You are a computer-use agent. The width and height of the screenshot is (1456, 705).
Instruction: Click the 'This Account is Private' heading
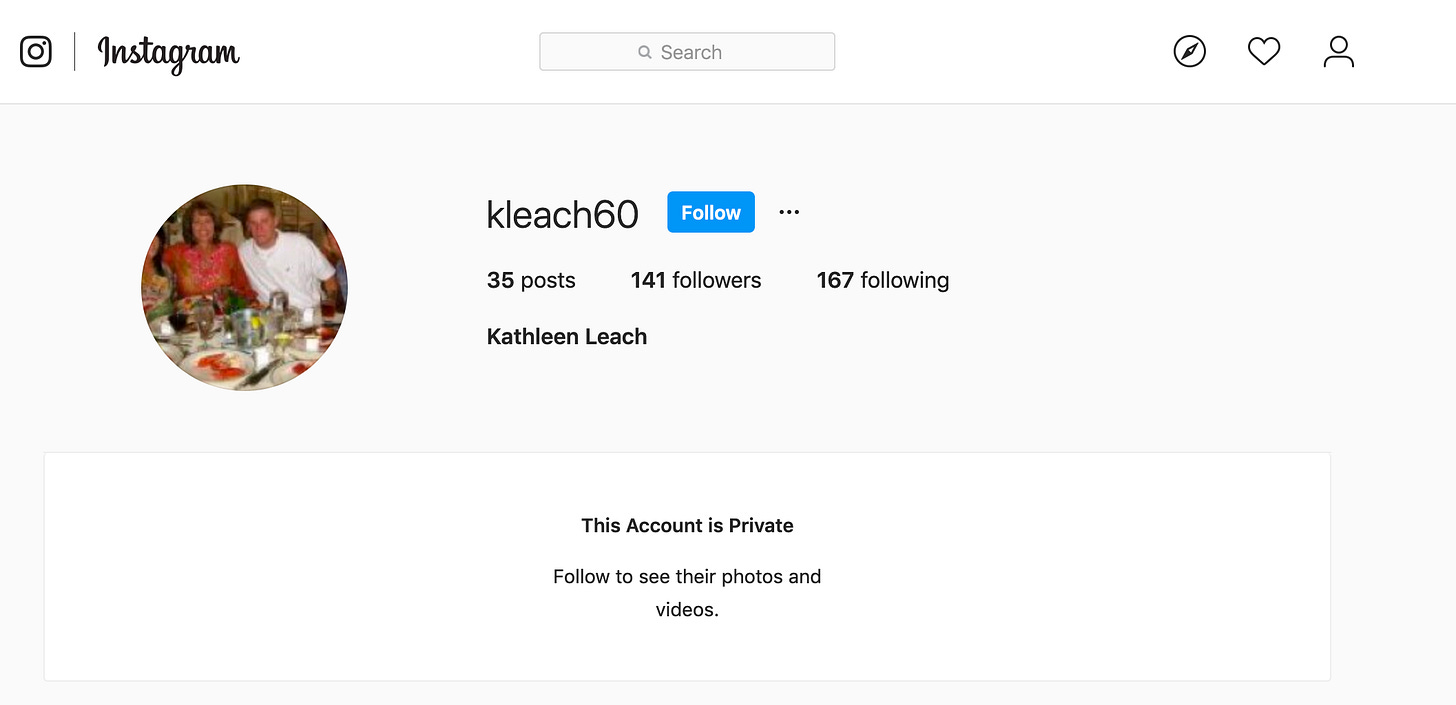pos(687,526)
